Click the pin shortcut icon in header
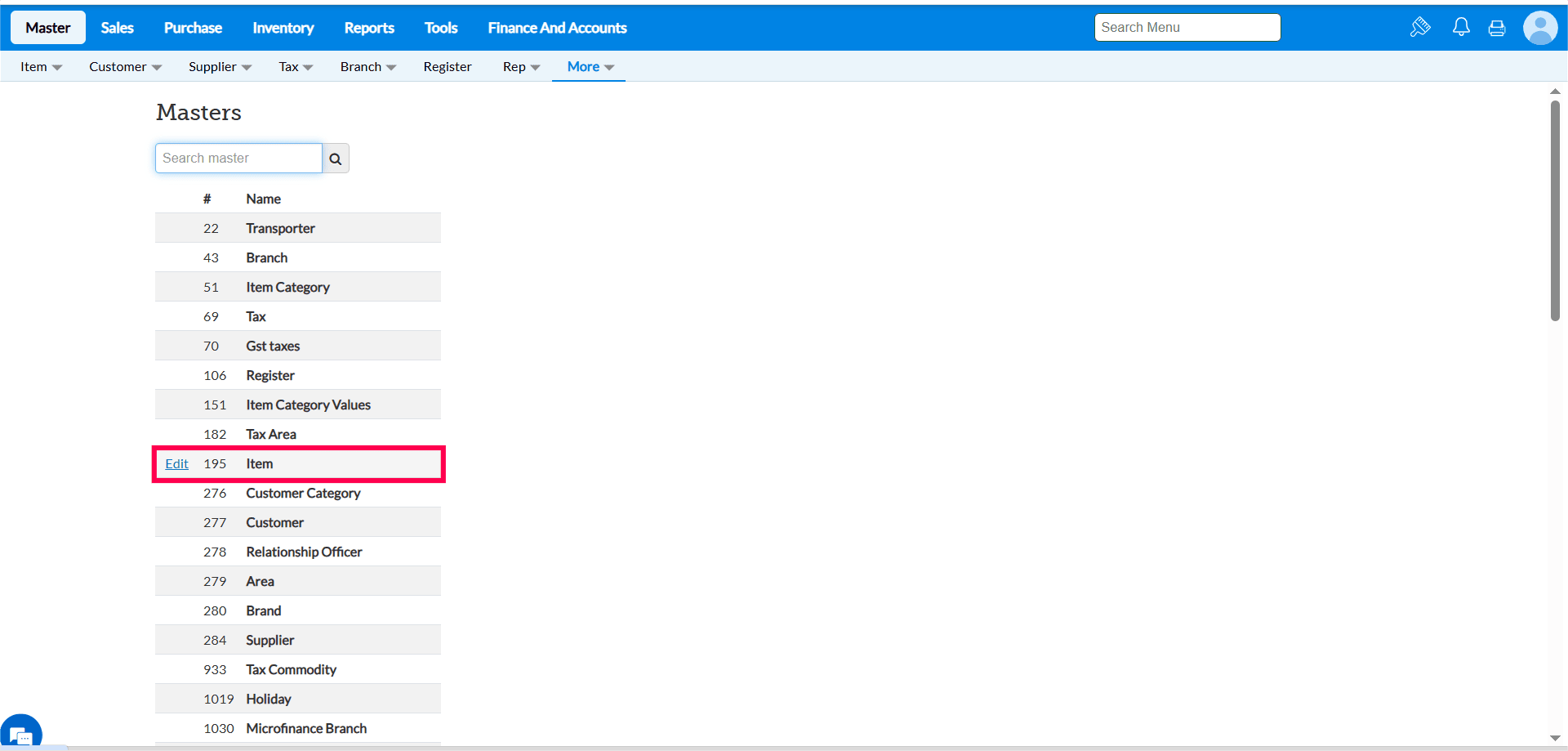 1420,27
